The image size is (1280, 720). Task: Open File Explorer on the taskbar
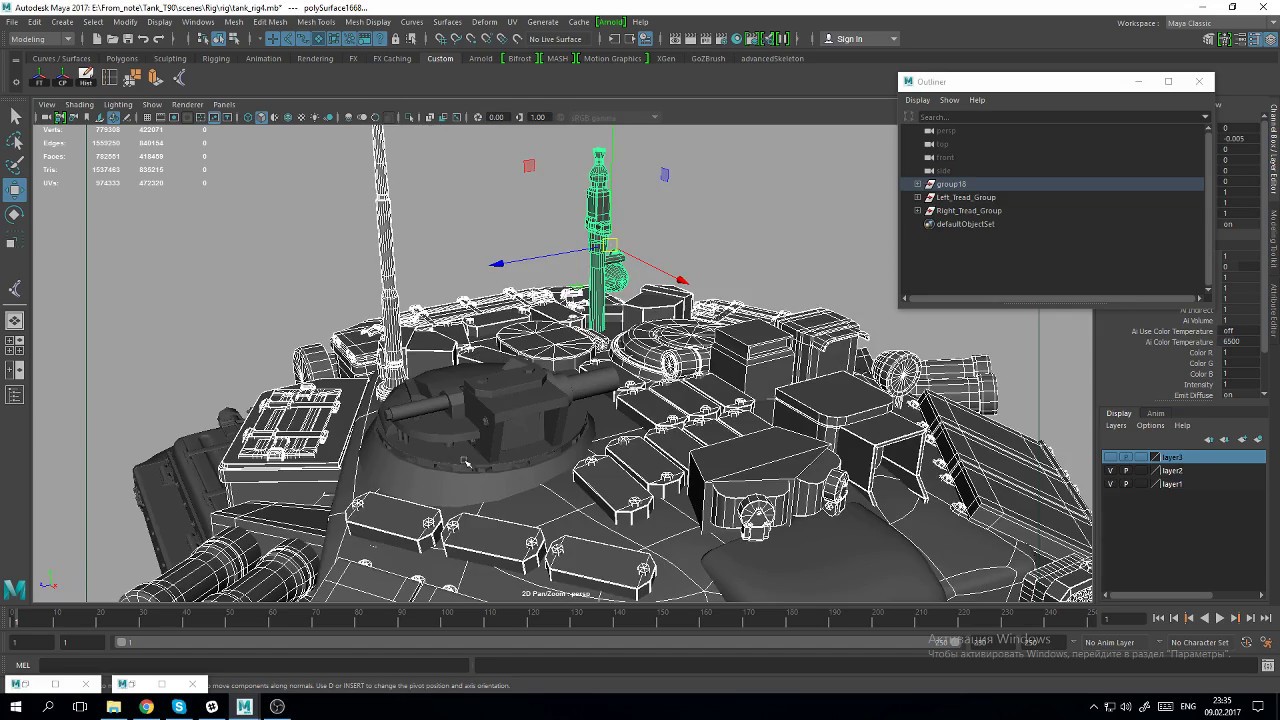[x=114, y=707]
